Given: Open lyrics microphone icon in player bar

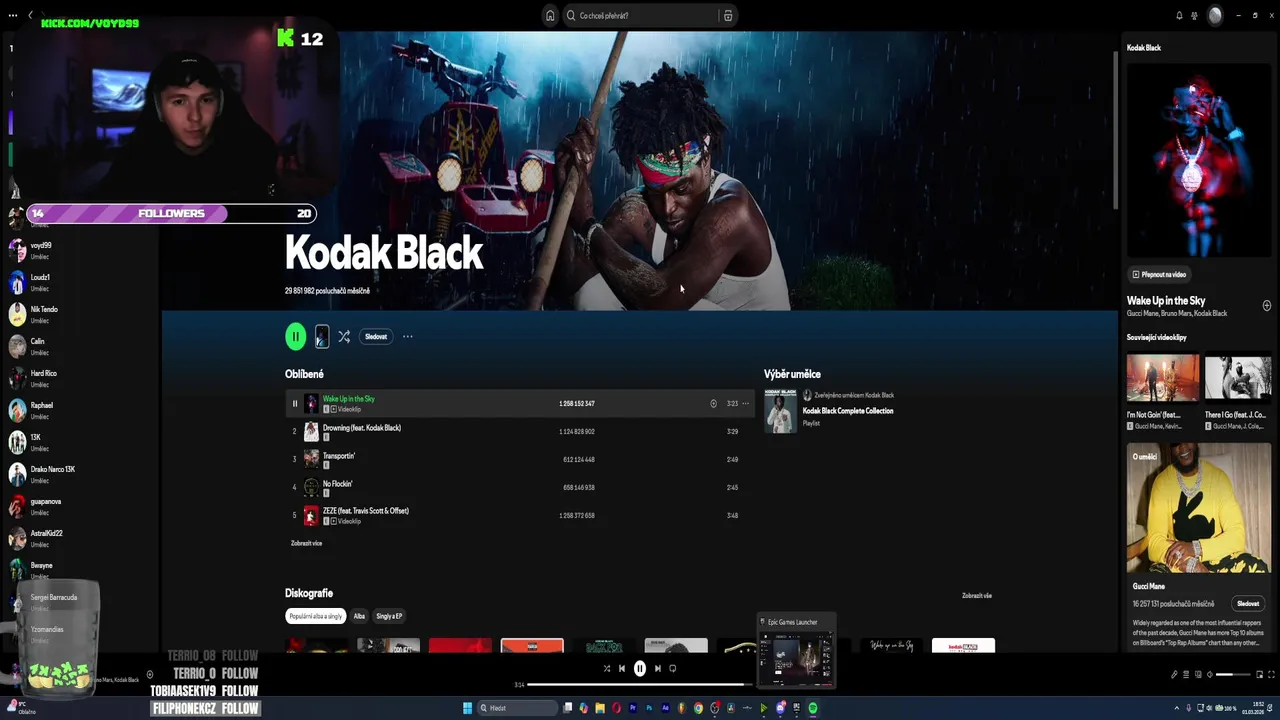Looking at the screenshot, I should [1174, 674].
